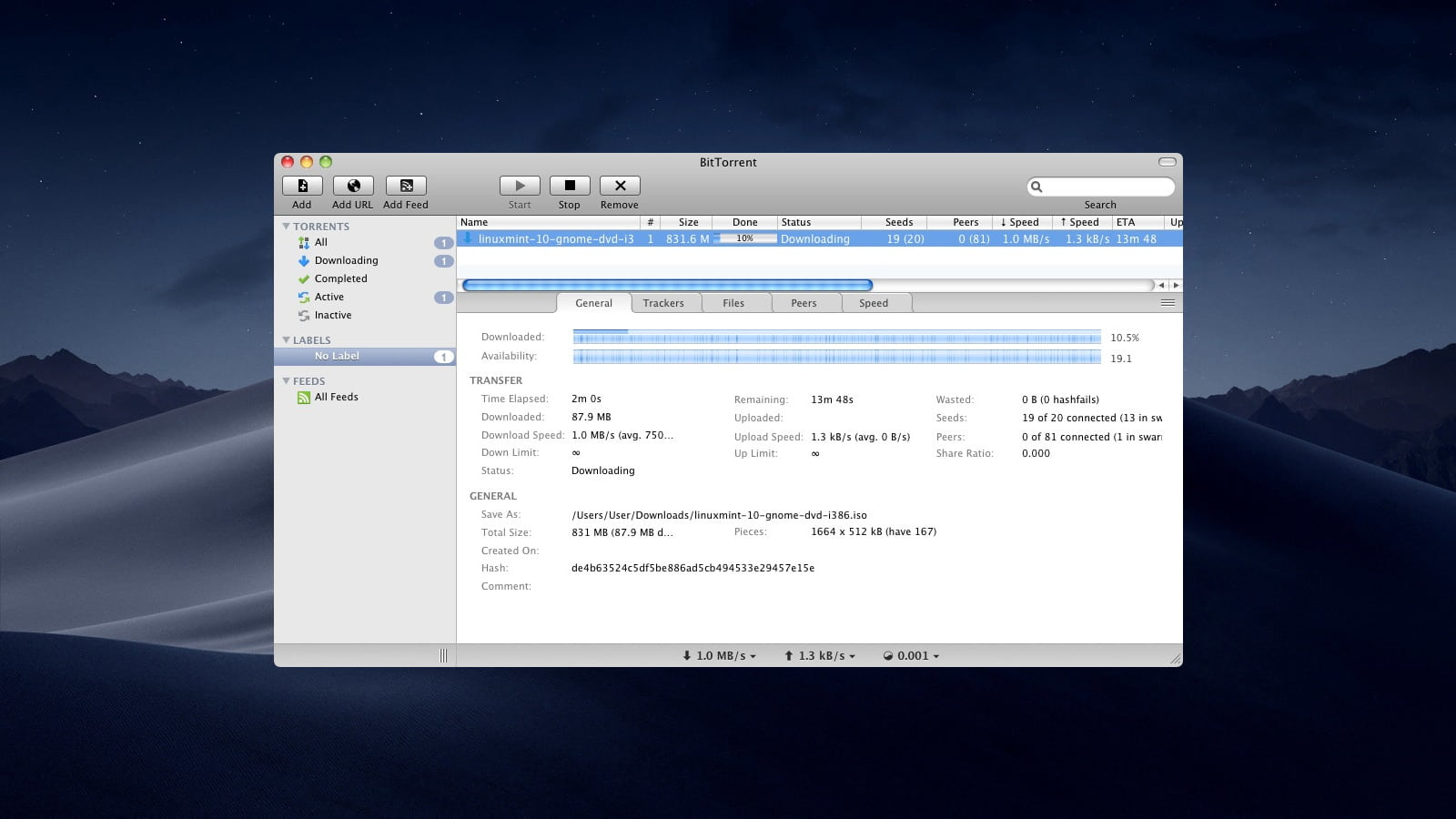Select No Label in Labels section
Viewport: 1456px width, 819px height.
click(x=365, y=356)
